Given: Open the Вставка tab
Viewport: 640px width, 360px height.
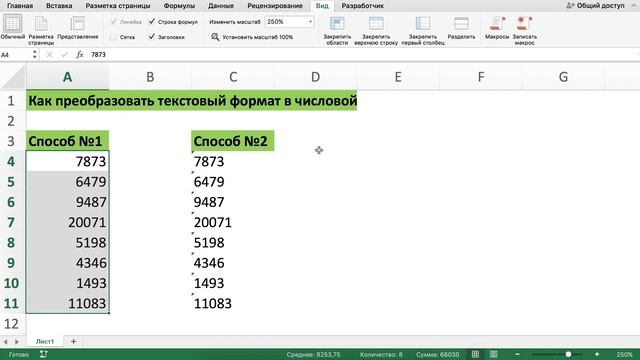Looking at the screenshot, I should 59,6.
